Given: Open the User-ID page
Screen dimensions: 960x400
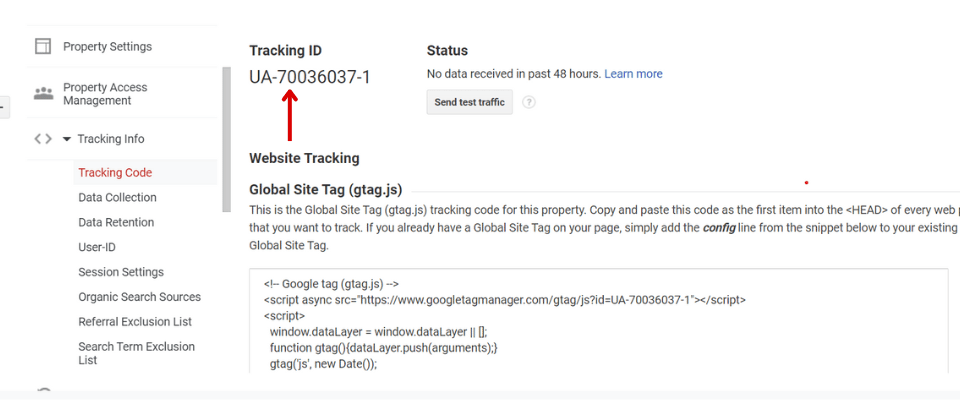Looking at the screenshot, I should click(x=97, y=247).
